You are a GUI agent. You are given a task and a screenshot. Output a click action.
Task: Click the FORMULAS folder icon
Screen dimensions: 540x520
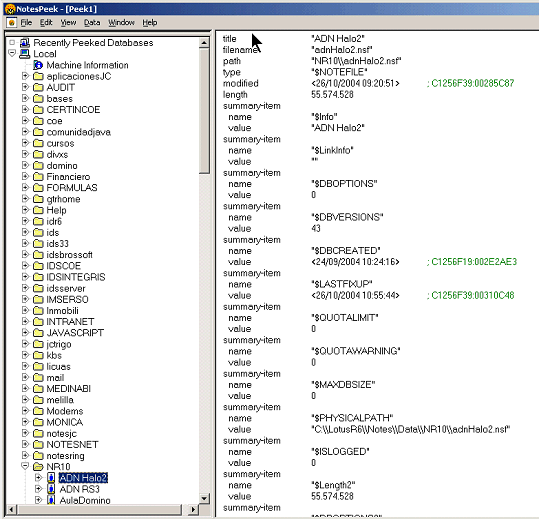[38, 188]
